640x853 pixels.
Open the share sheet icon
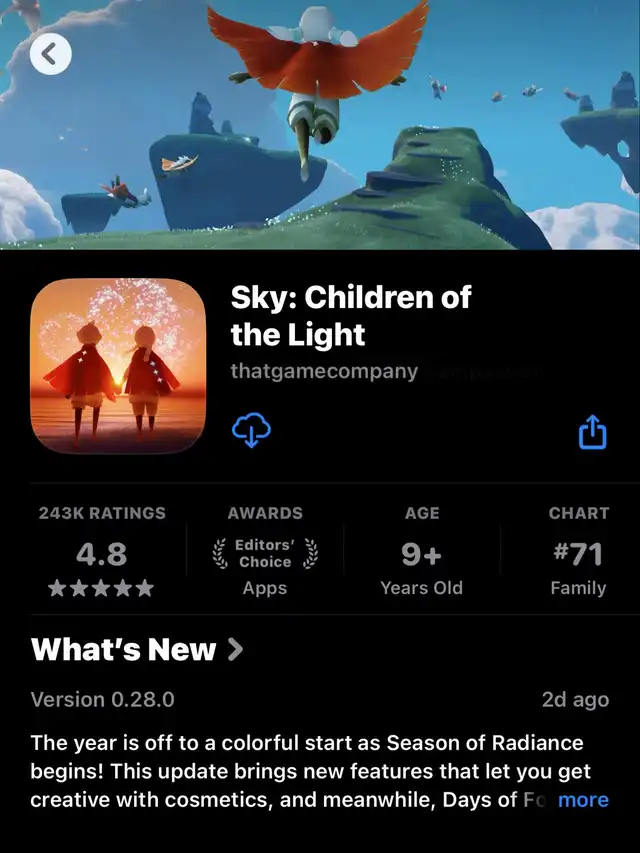[592, 432]
